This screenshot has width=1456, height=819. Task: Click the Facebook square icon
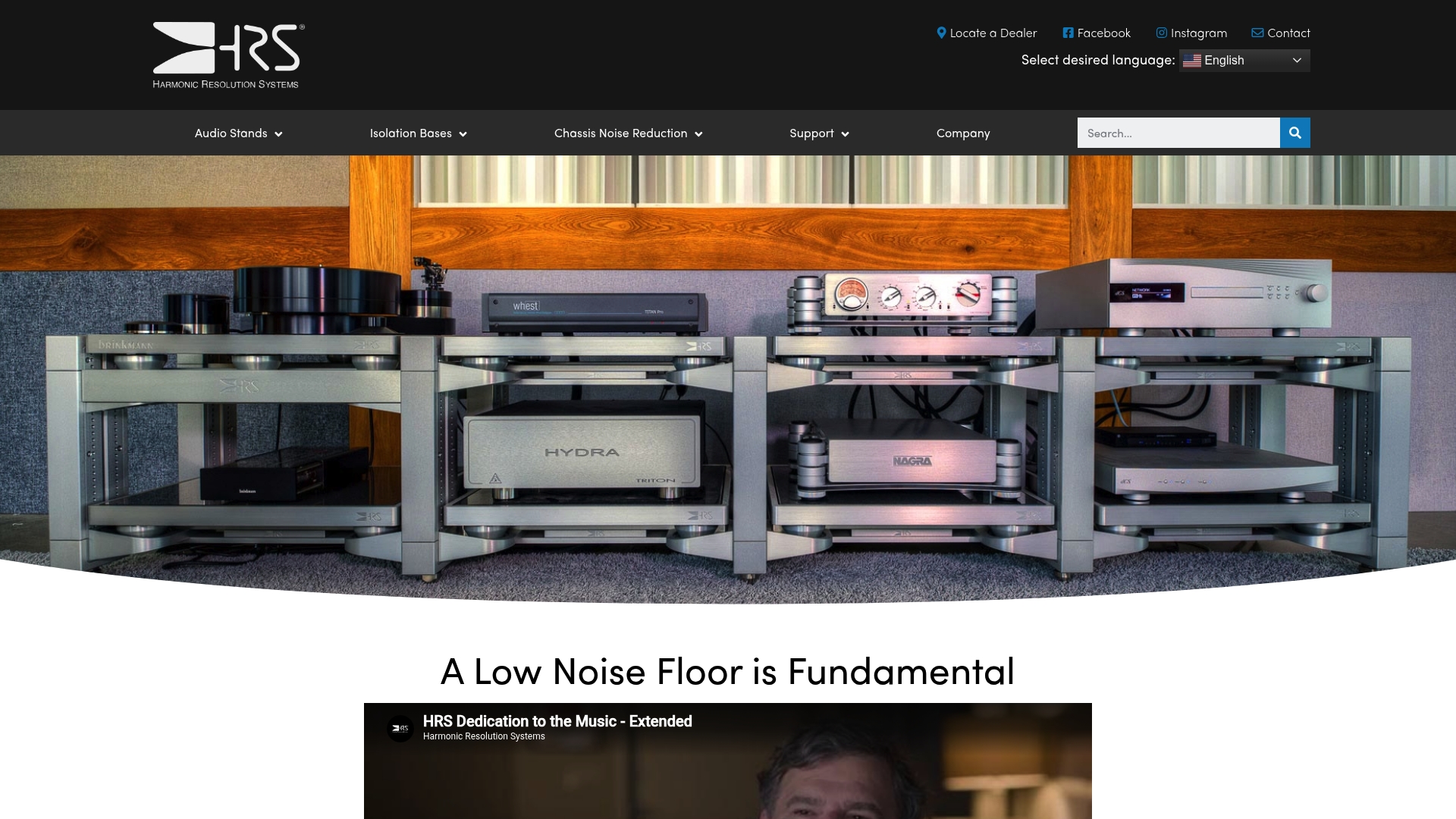click(x=1068, y=33)
